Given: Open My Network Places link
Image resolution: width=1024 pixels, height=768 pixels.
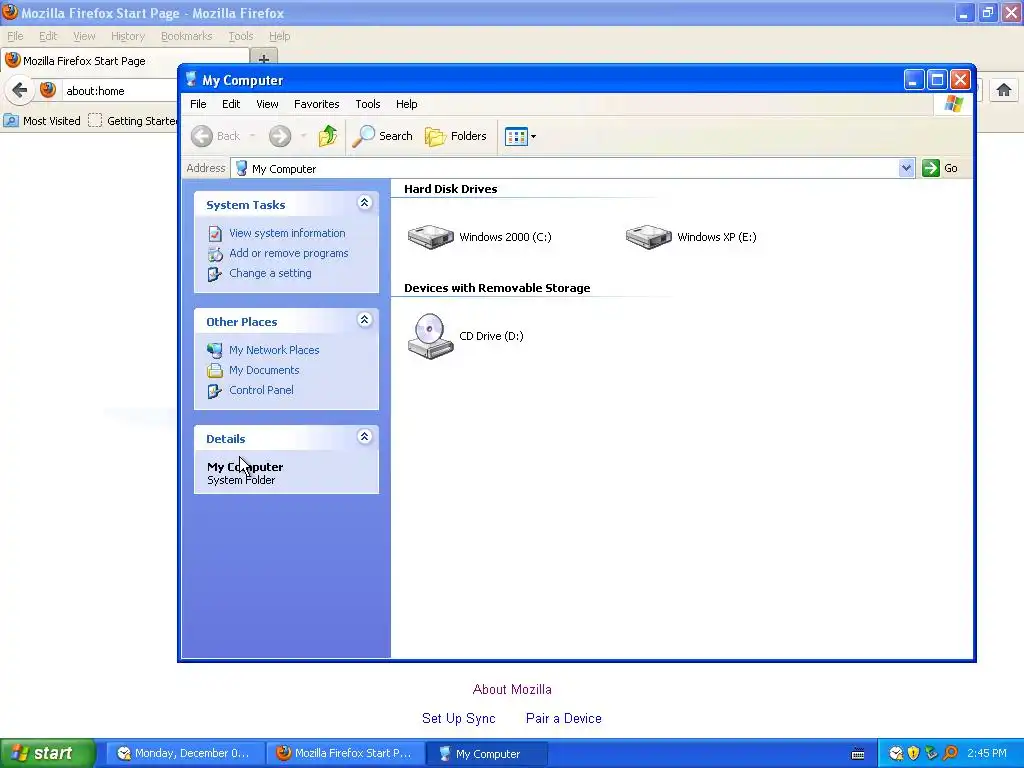Looking at the screenshot, I should click(x=274, y=349).
